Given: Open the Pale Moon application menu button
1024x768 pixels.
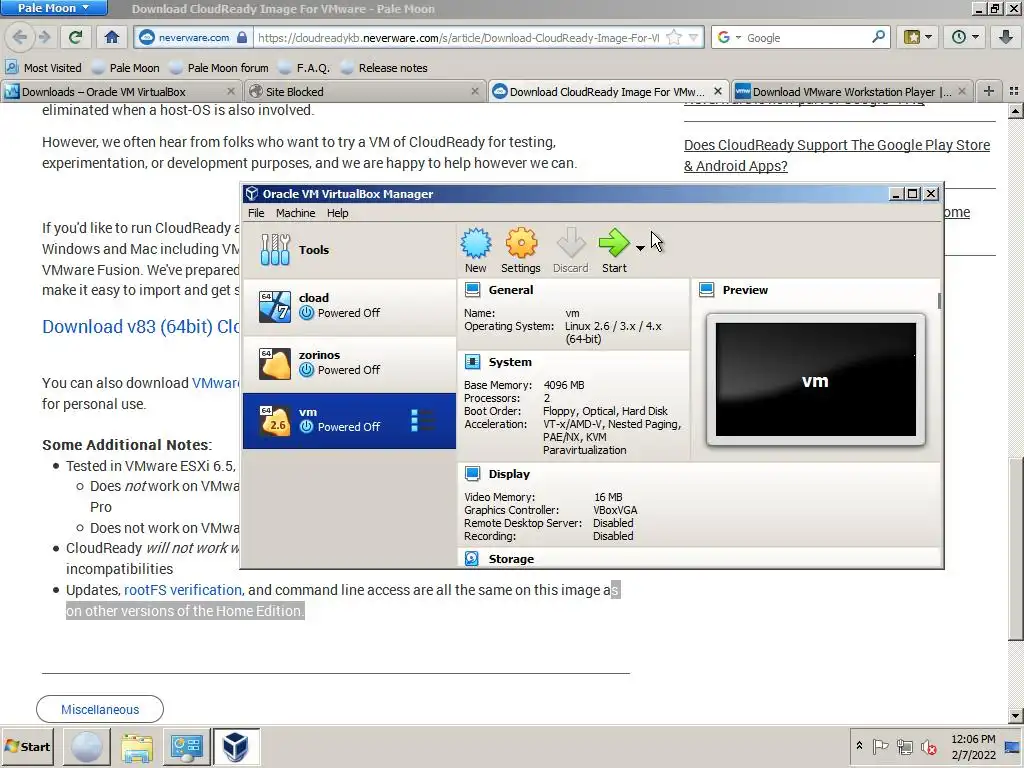Looking at the screenshot, I should pyautogui.click(x=54, y=8).
